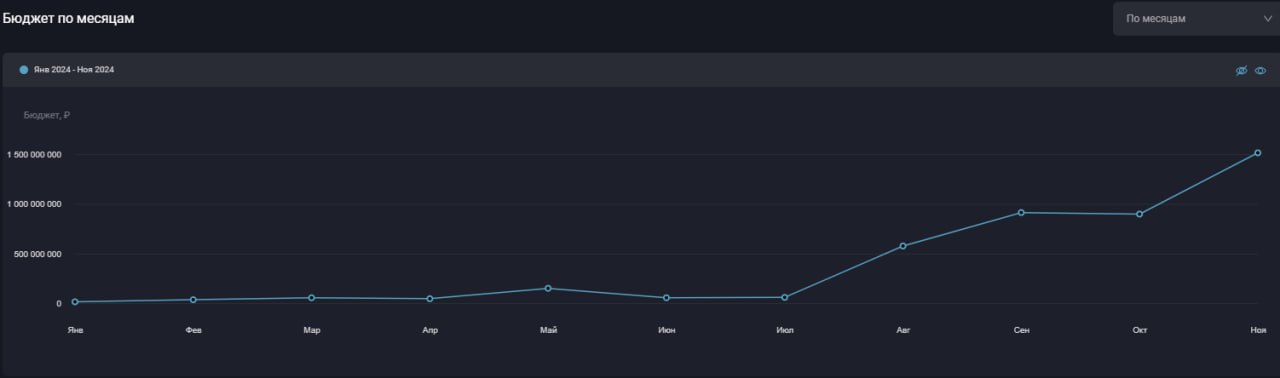
Task: Click the "Окт" month label
Action: point(1139,330)
